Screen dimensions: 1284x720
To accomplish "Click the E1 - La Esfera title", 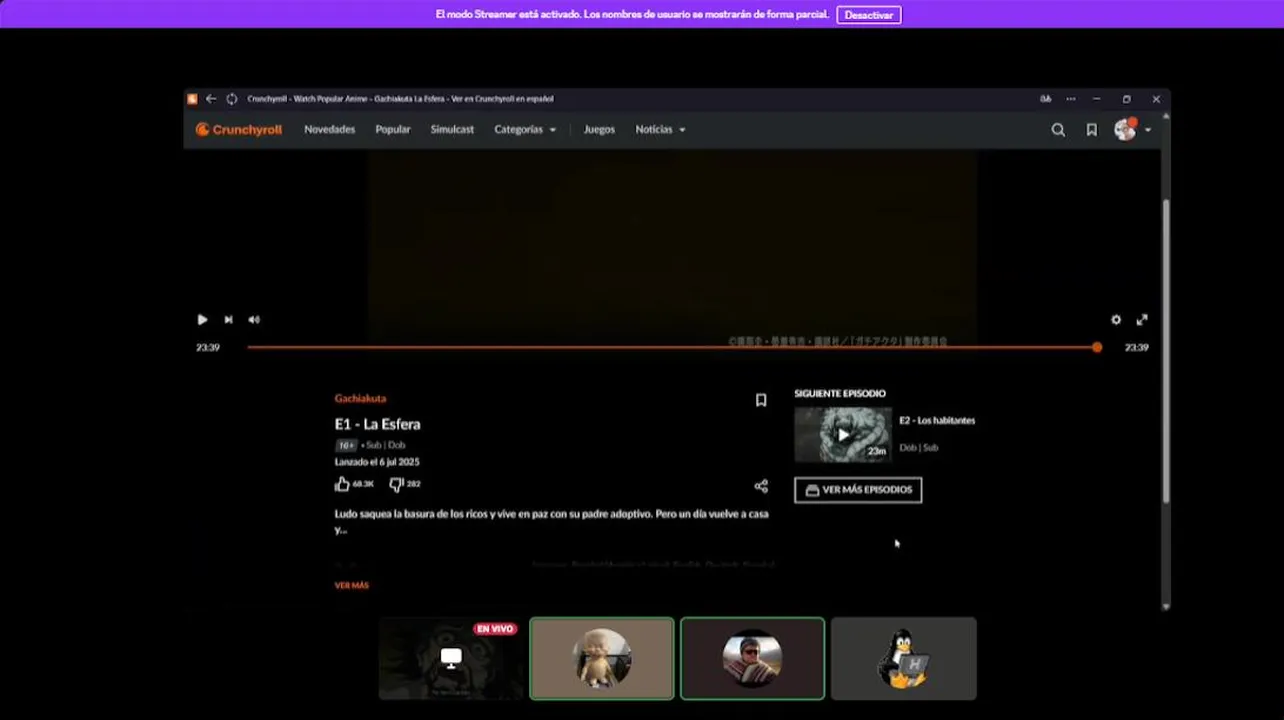I will click(x=377, y=424).
